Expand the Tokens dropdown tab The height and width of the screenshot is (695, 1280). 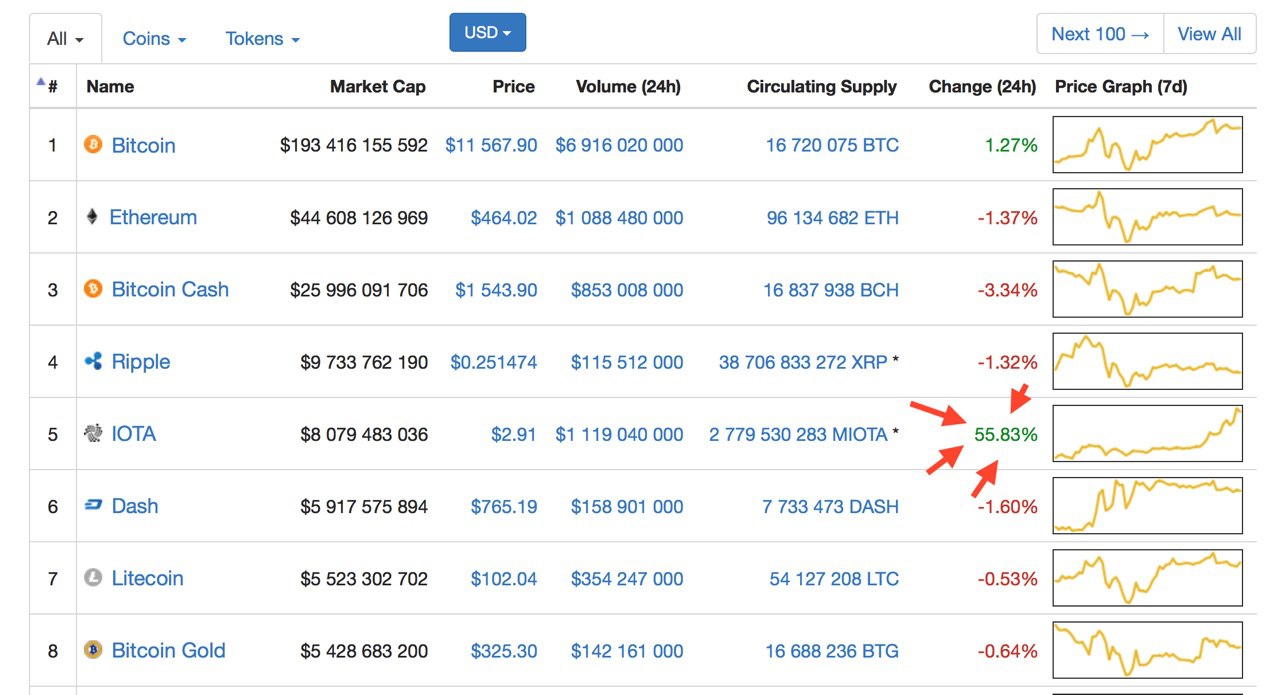click(x=262, y=39)
